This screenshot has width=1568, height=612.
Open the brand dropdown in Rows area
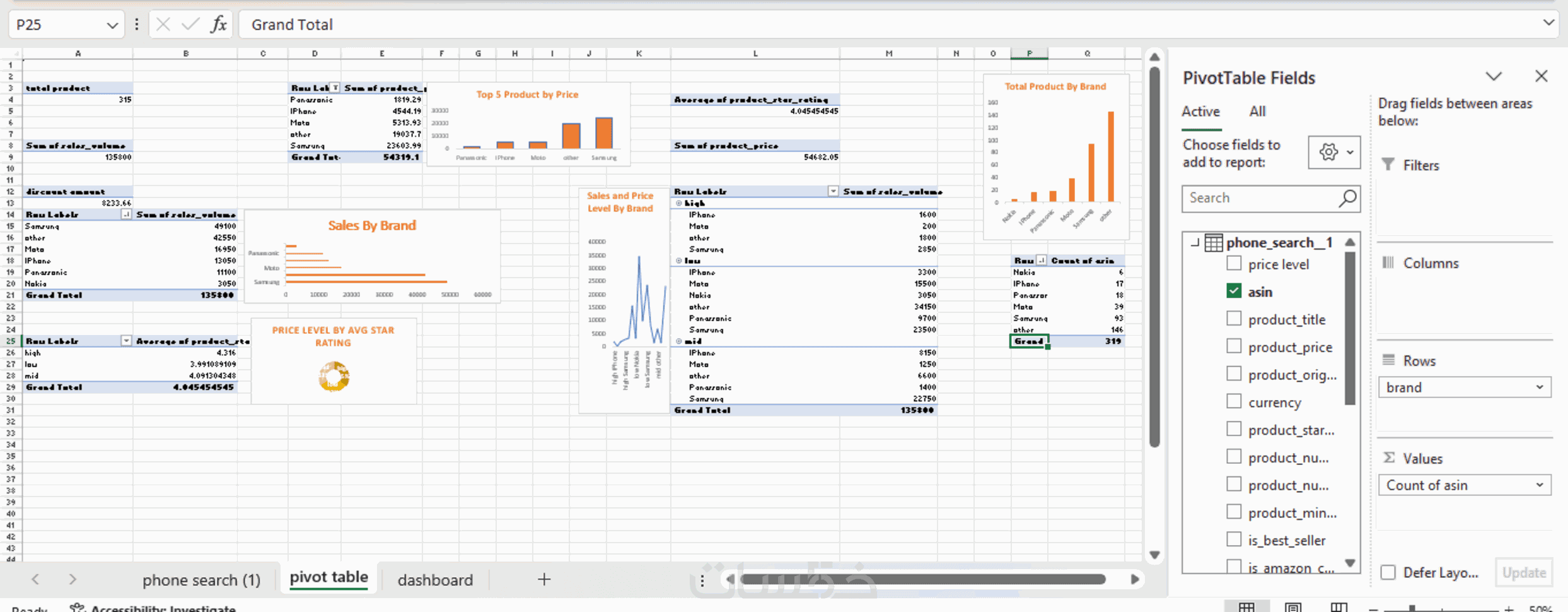(1540, 387)
